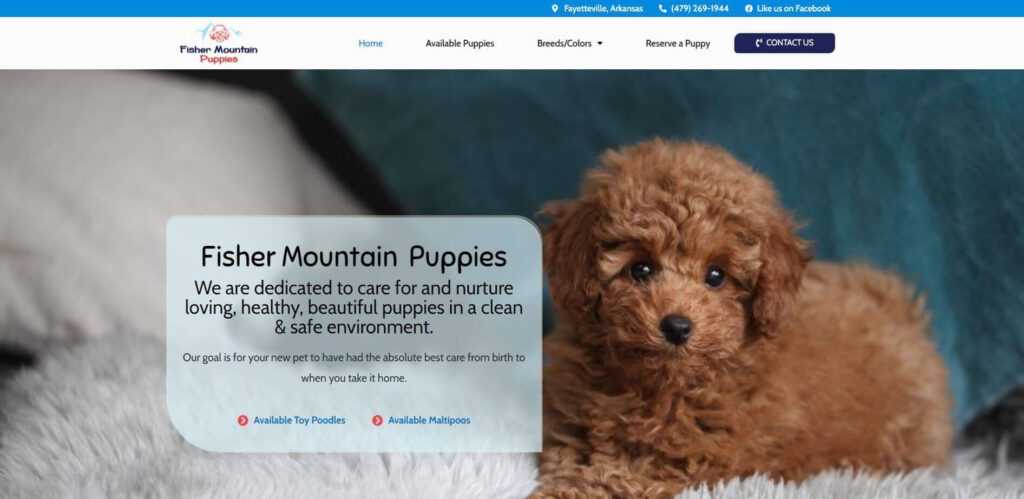Open the Available Puppies page
The width and height of the screenshot is (1024, 499).
pos(460,44)
